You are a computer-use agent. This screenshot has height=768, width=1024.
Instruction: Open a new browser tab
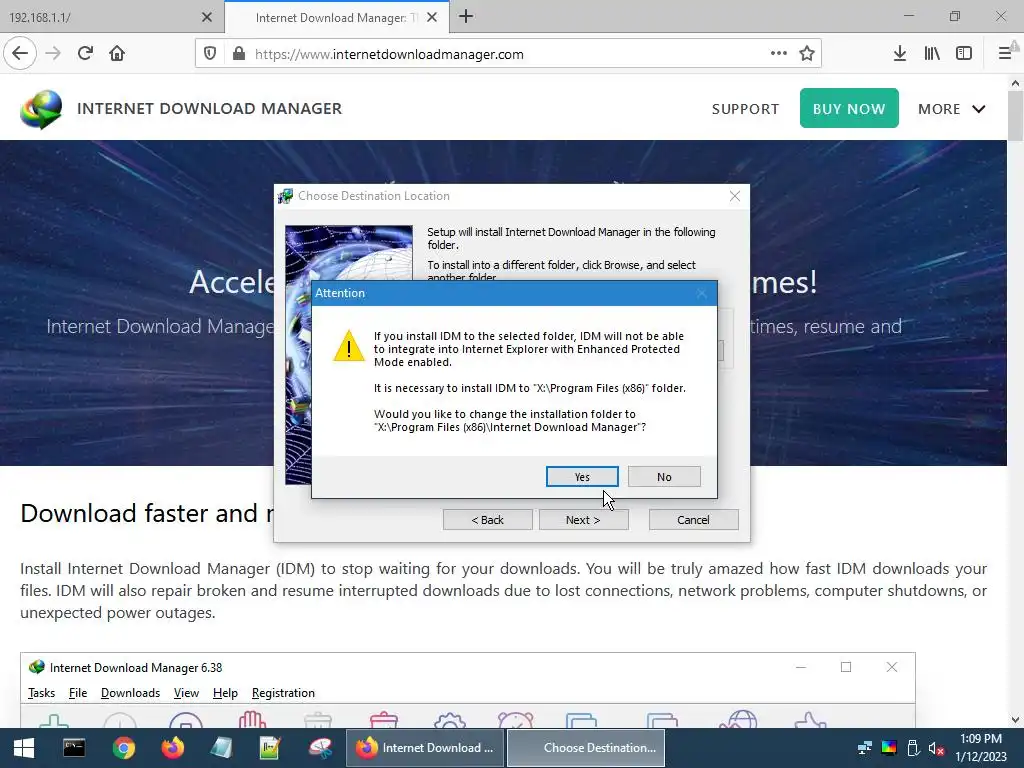point(466,17)
